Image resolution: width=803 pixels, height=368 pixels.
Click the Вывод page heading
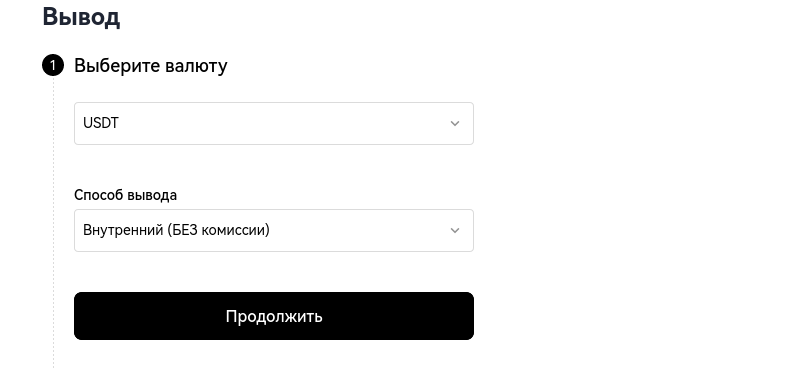[81, 16]
